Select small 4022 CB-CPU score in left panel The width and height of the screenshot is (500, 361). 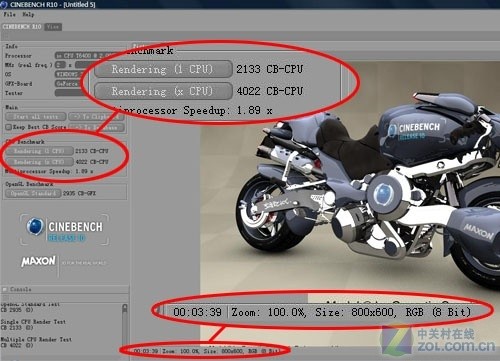pos(92,162)
